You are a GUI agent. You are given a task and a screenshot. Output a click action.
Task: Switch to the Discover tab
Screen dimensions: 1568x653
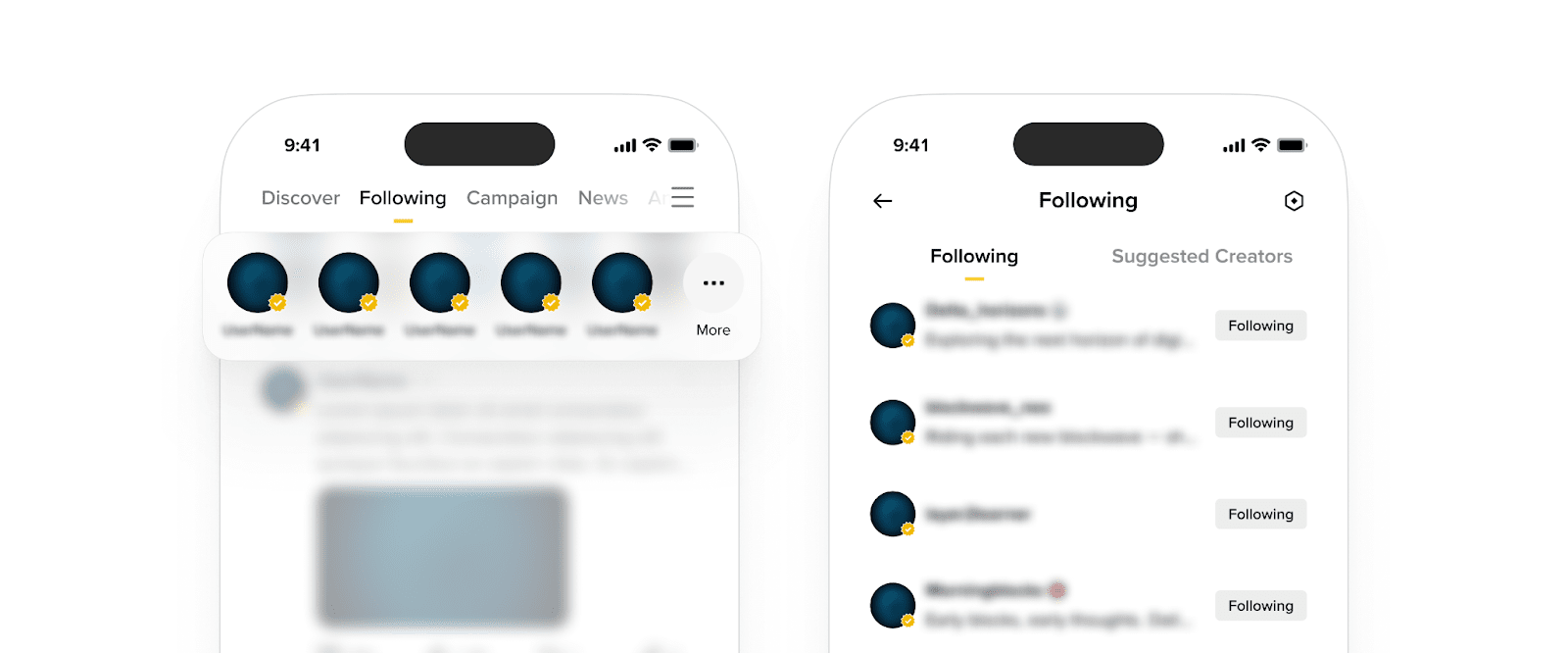301,198
